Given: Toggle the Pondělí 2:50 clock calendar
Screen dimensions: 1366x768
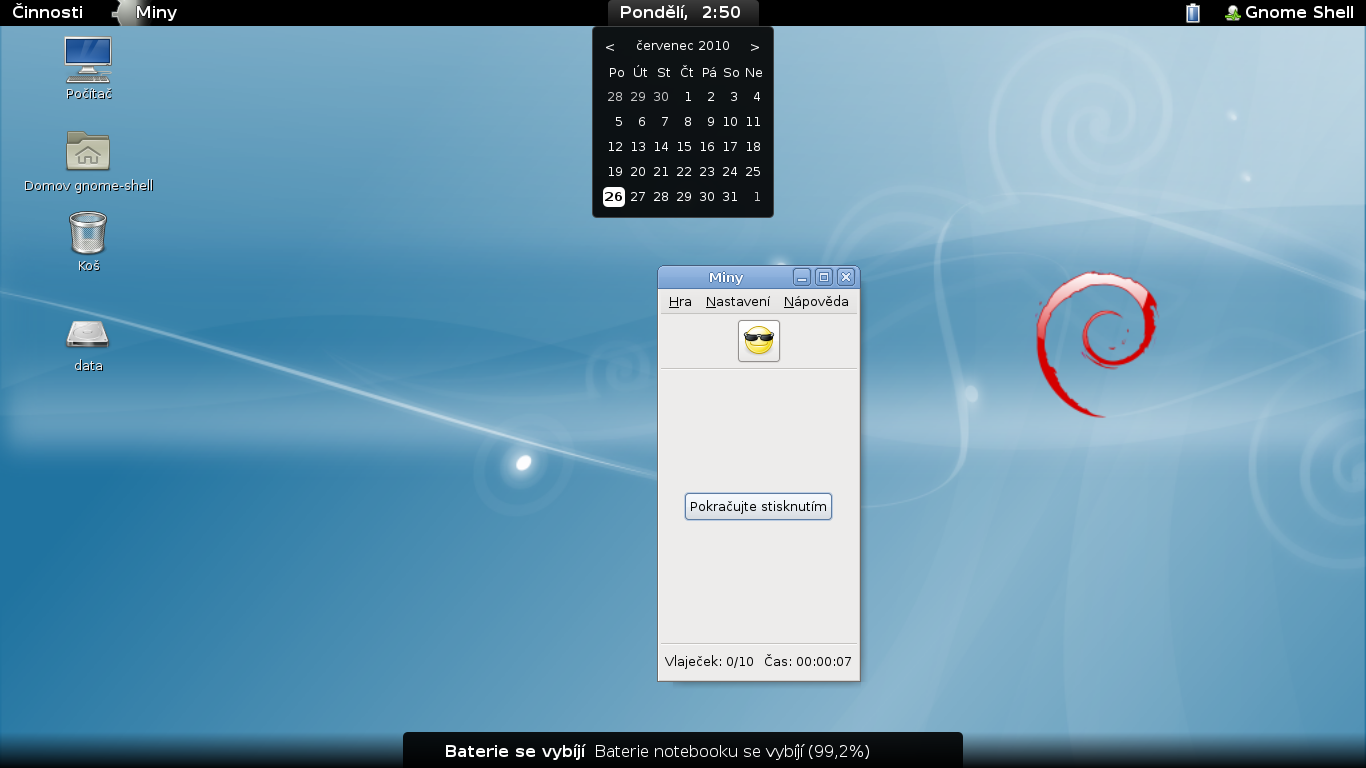Looking at the screenshot, I should point(683,13).
